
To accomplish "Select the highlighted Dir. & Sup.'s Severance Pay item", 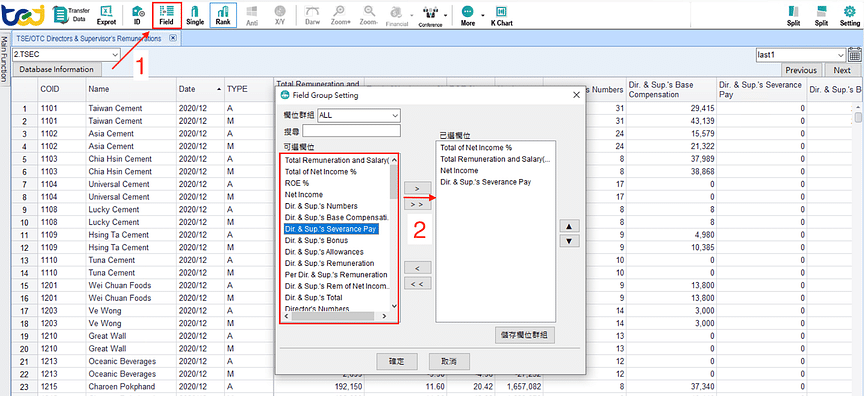I will click(x=330, y=229).
